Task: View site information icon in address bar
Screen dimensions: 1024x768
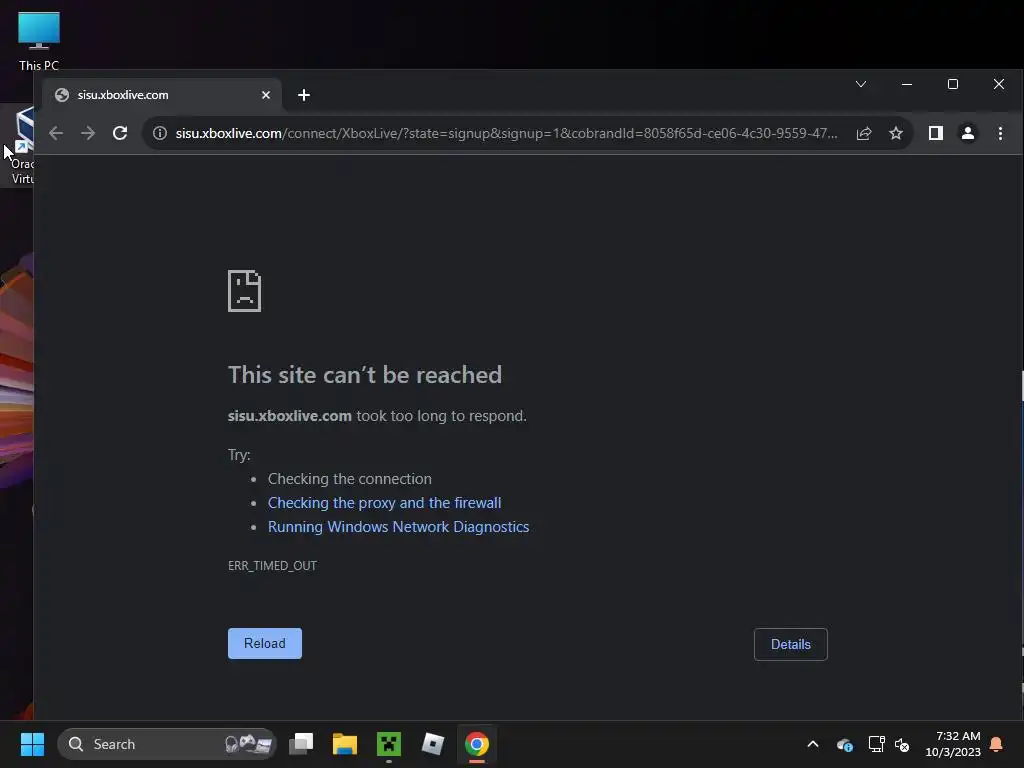Action: tap(160, 133)
